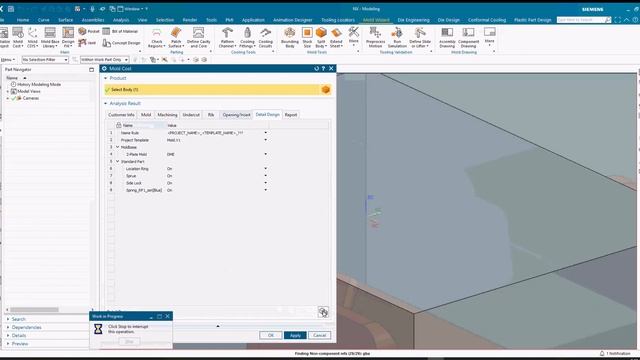Collapse the Standard Part tree row

pyautogui.click(x=118, y=162)
